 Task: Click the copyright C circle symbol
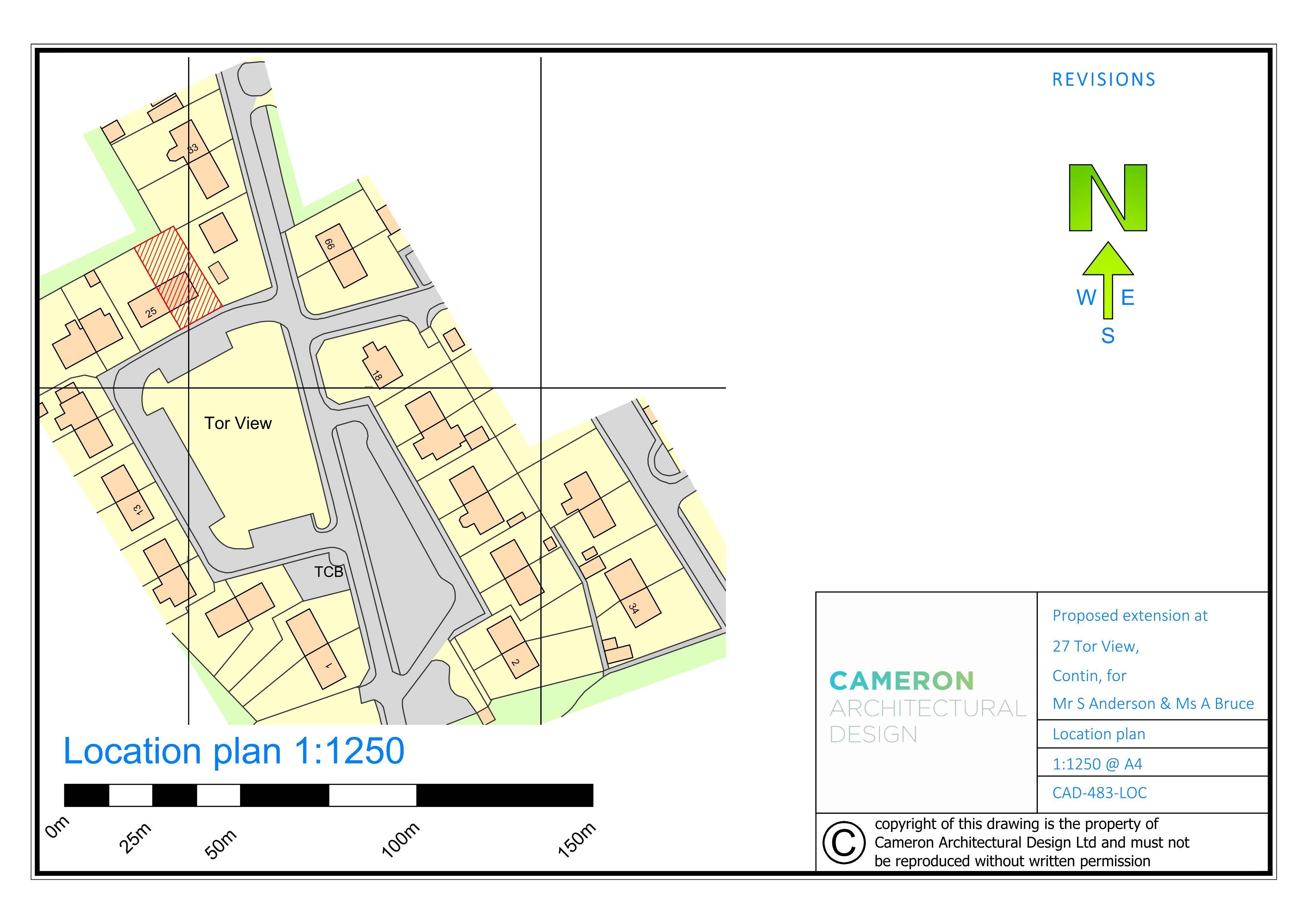point(844,843)
